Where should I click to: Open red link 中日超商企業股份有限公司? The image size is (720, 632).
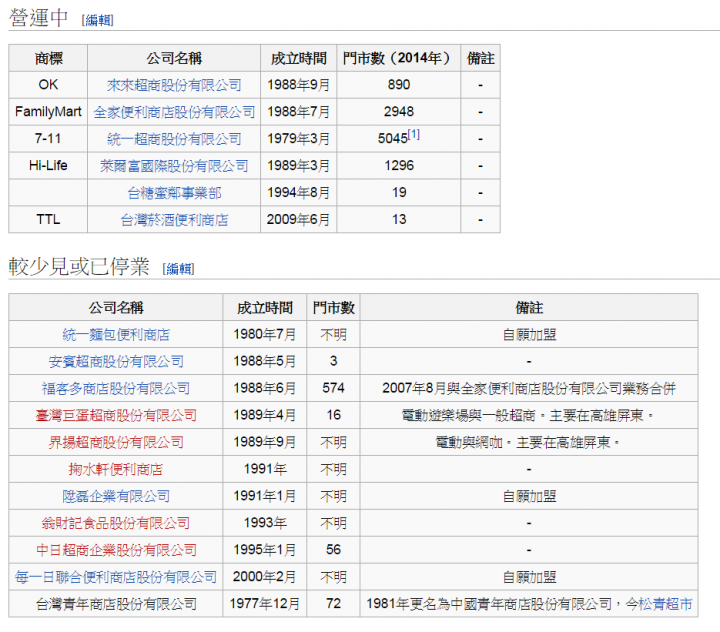[x=116, y=550]
